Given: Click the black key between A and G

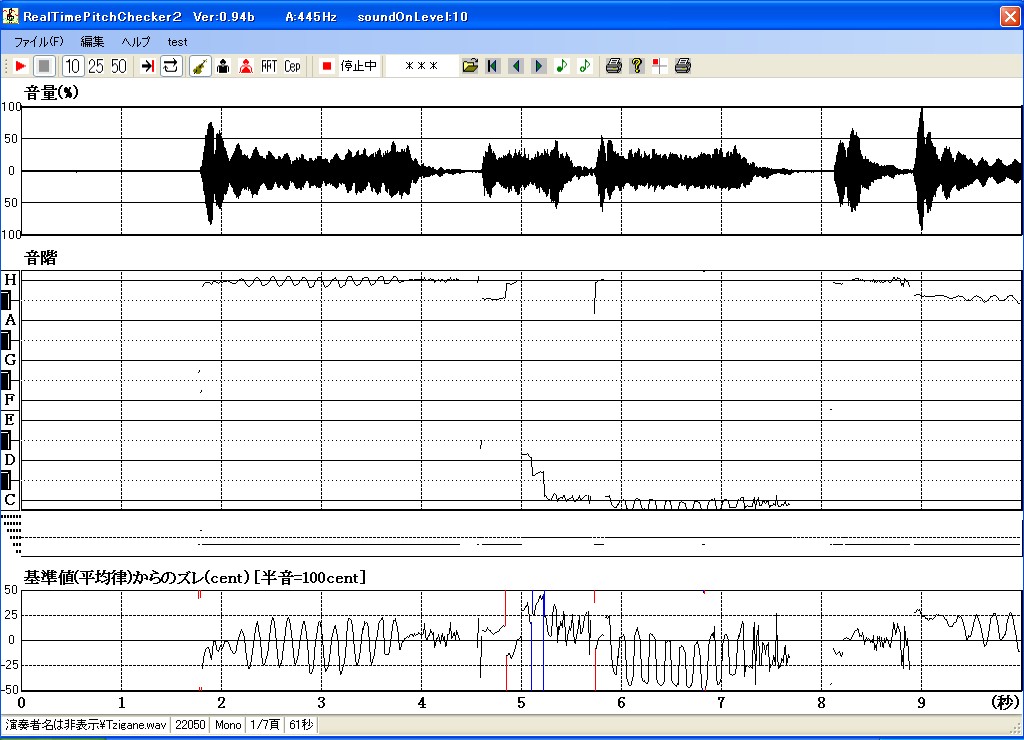Looking at the screenshot, I should click(x=6, y=340).
